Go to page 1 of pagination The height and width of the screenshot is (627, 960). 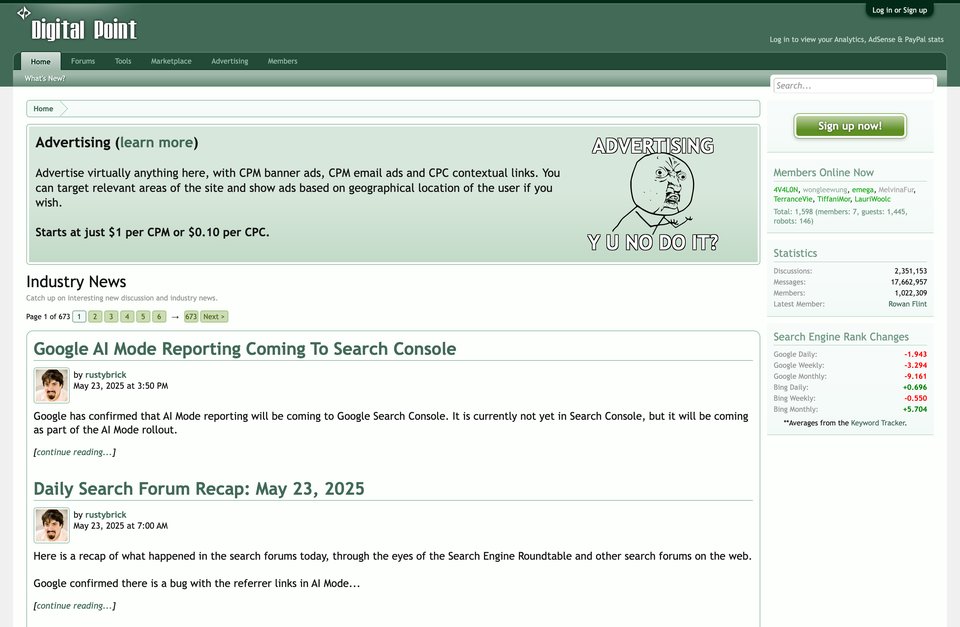(x=79, y=317)
